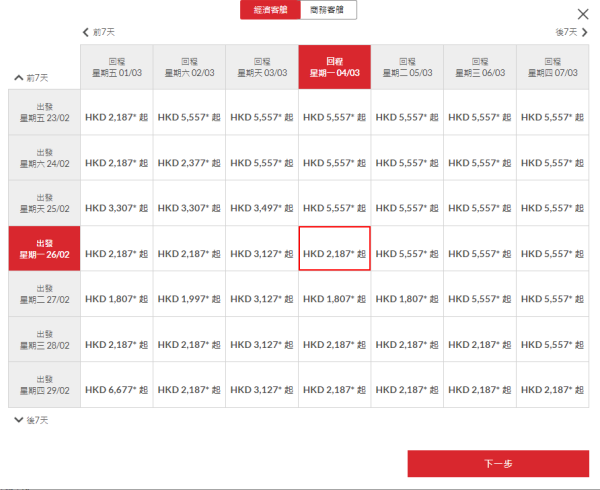Choose the highlighted HKD 2,187 fare for 26/02–04/03

tap(334, 249)
